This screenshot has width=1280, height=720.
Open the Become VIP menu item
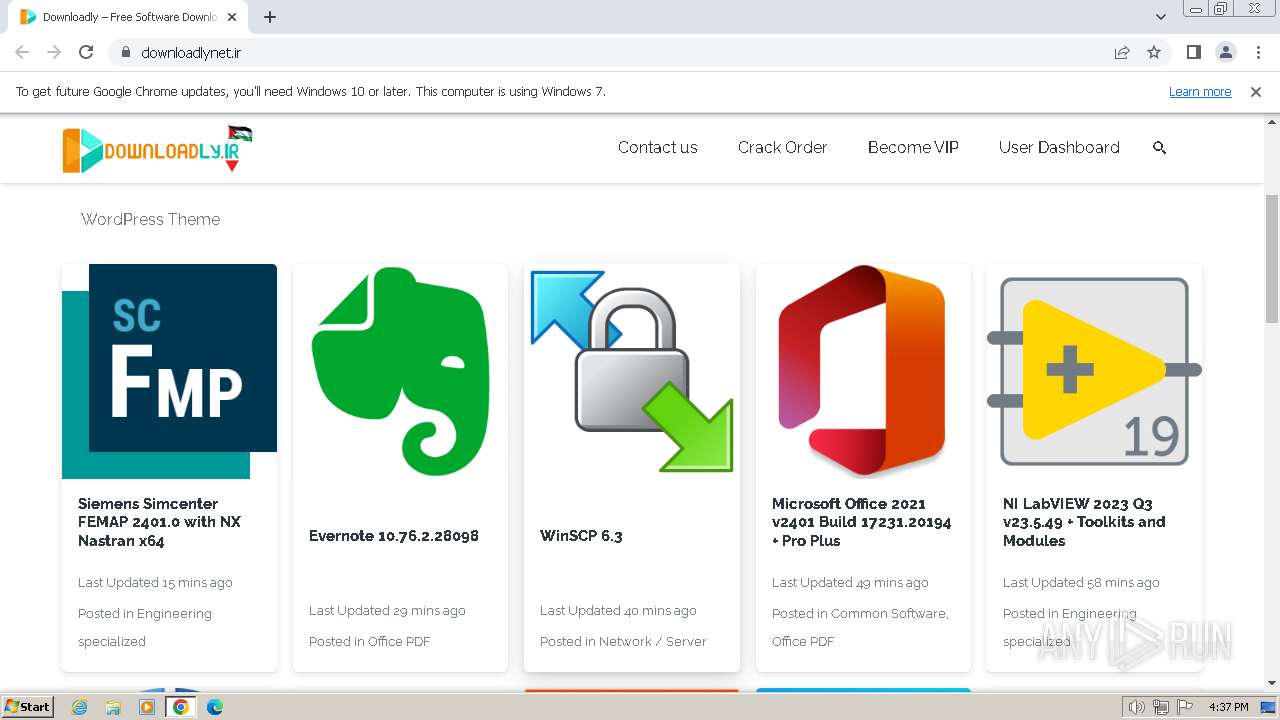913,148
